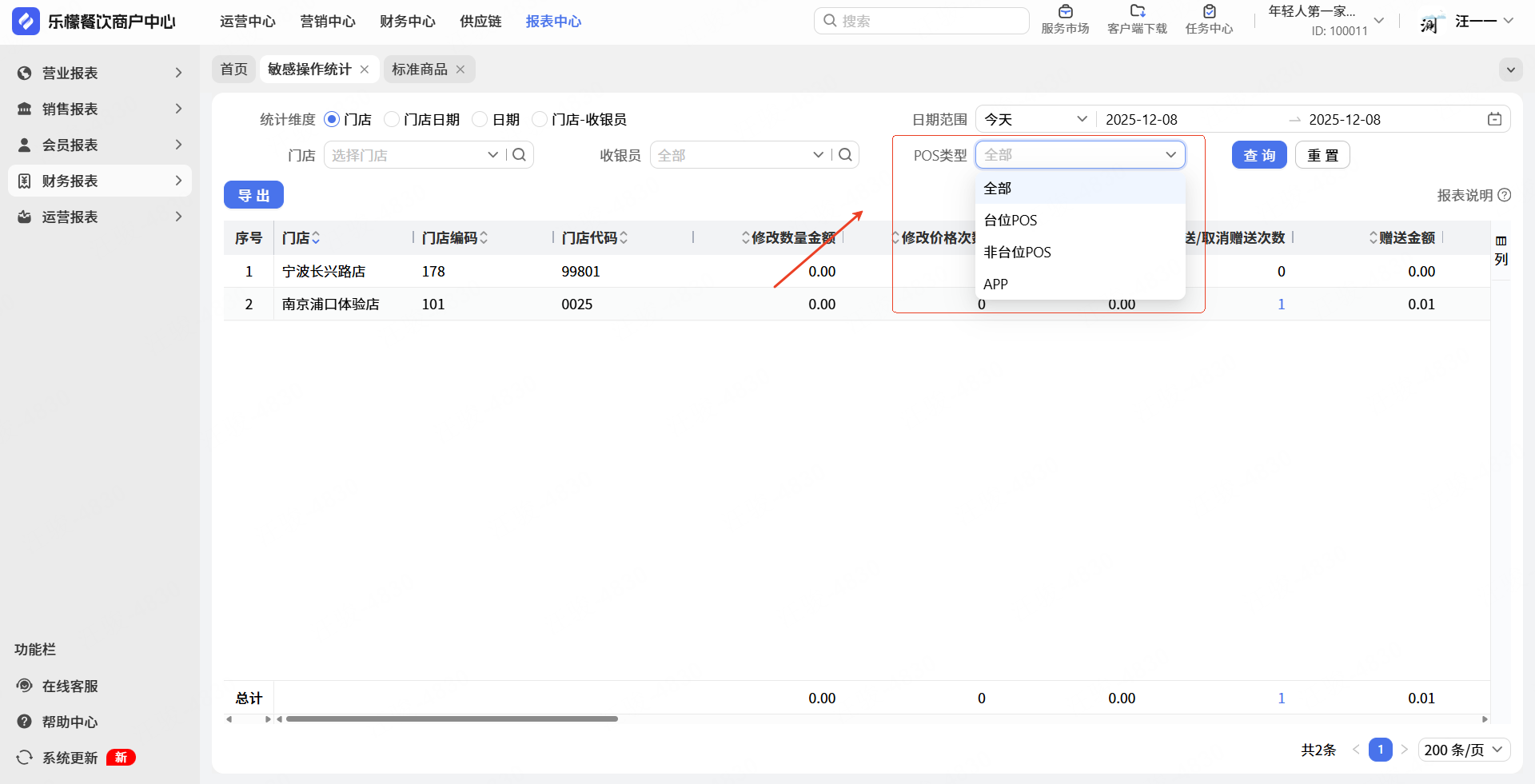Click the search icon beside 门店 selector
Viewport: 1535px width, 784px height.
pyautogui.click(x=519, y=155)
